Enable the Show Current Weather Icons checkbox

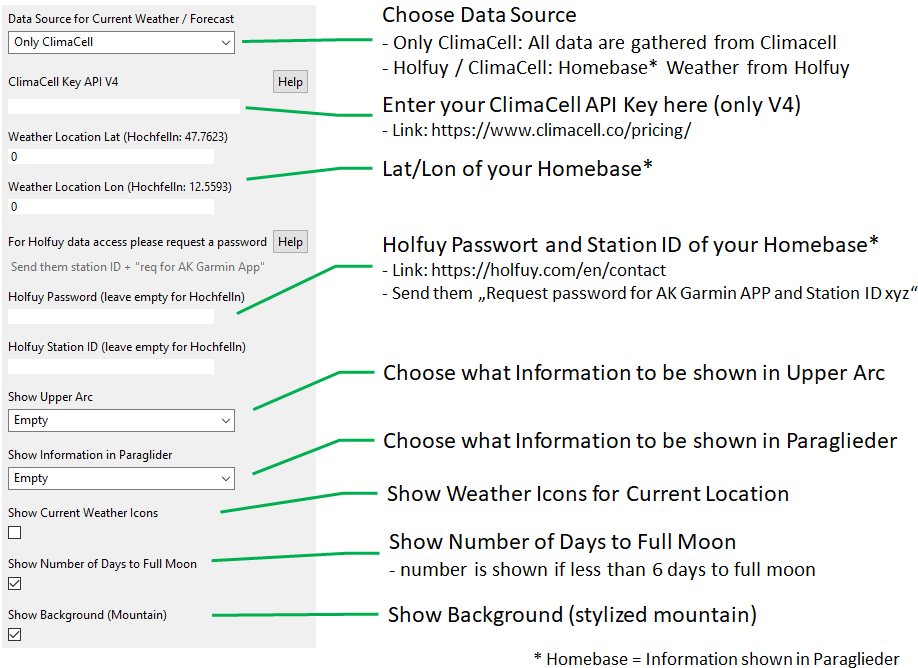(x=15, y=532)
